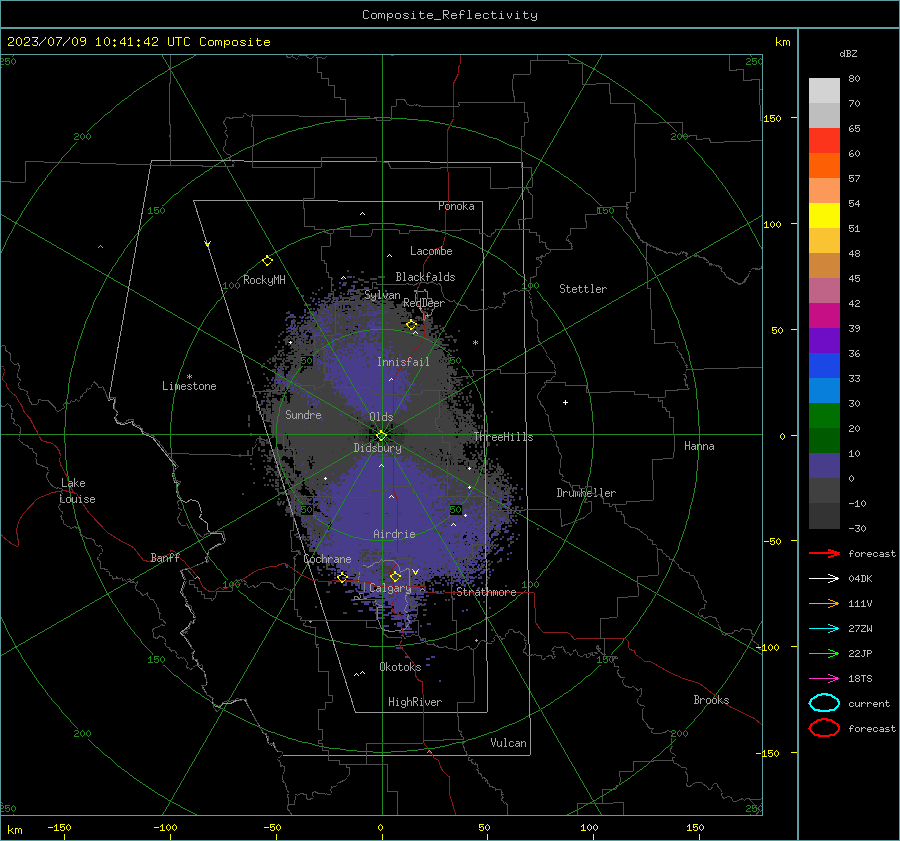
Task: Select the orange 111V arrow legend entry
Action: click(824, 603)
